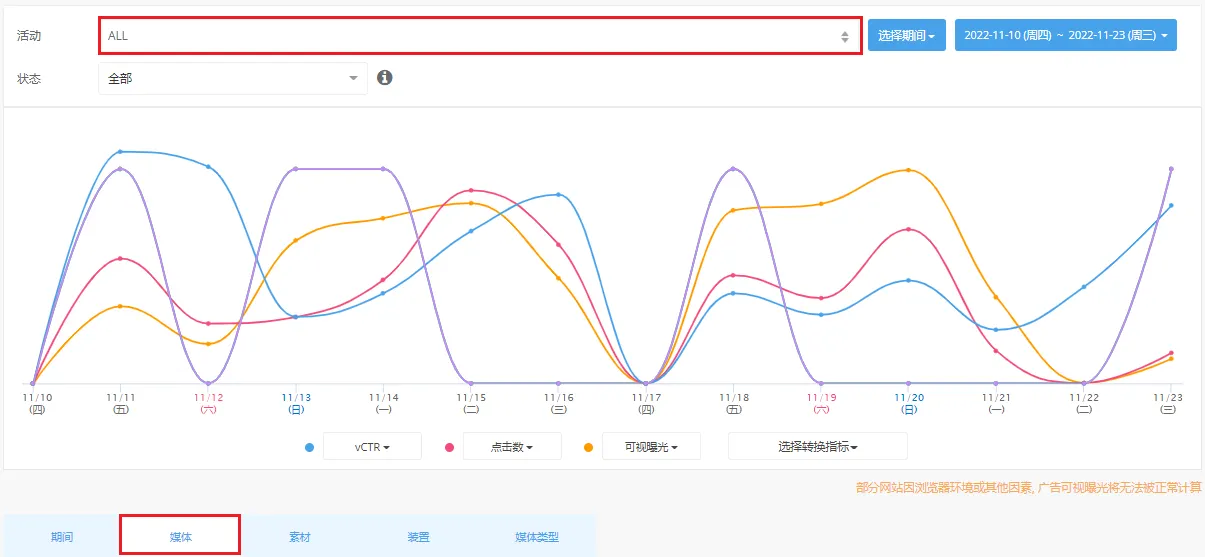Click the pink 点击数 peak point at 11/15
1205x557 pixels.
pyautogui.click(x=471, y=190)
